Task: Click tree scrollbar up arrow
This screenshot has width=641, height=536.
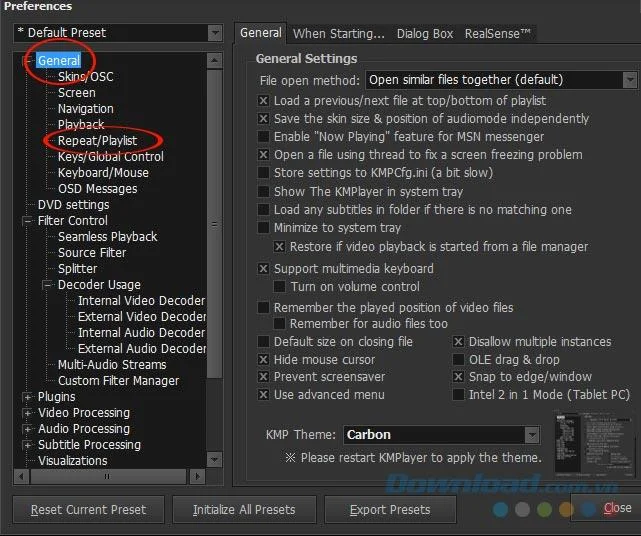Action: pos(214,61)
